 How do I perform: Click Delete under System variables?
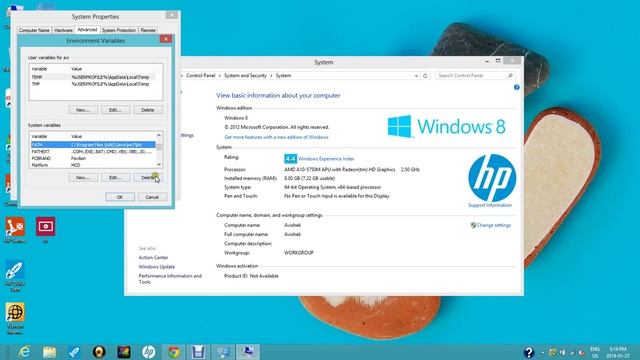(148, 178)
